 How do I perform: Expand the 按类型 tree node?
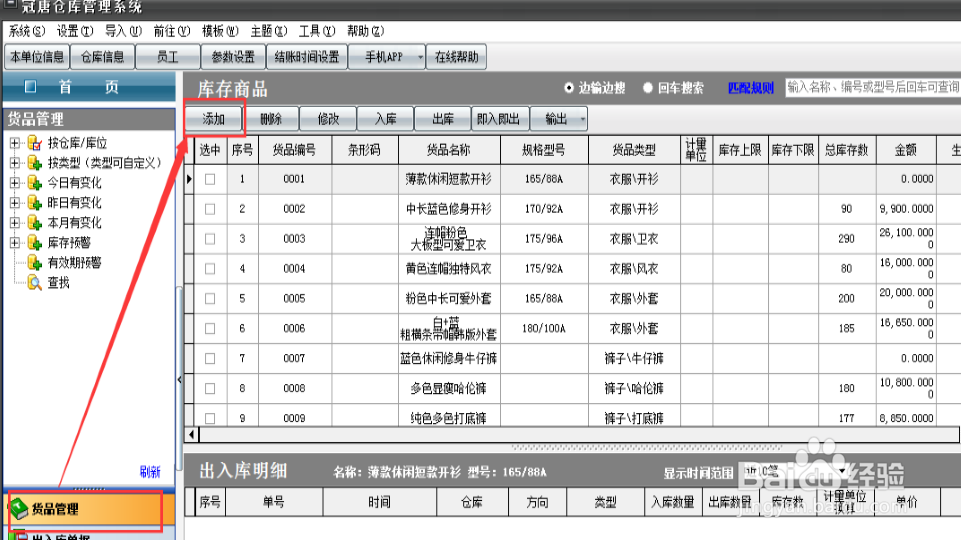(15, 163)
